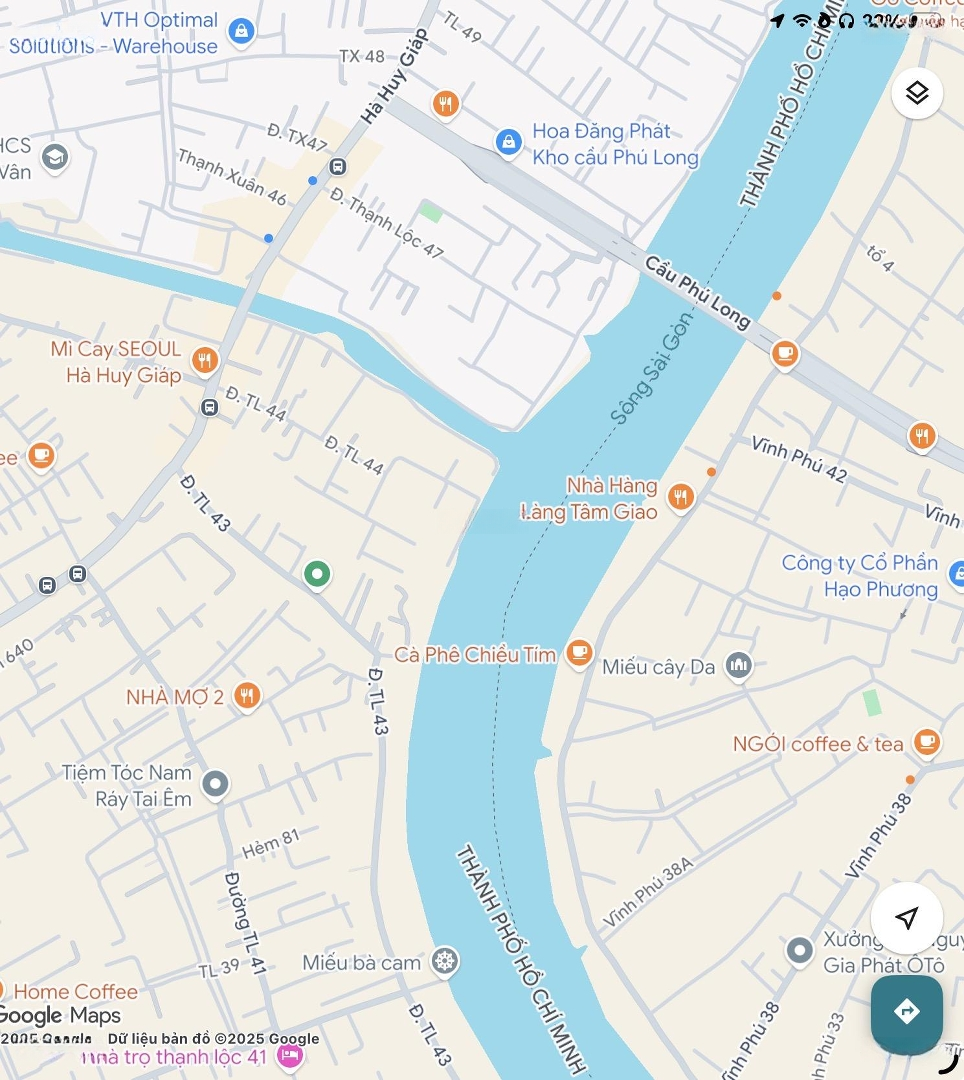
Task: Open the Công ty Cổ Phần Hạo Phương label
Action: click(x=859, y=576)
